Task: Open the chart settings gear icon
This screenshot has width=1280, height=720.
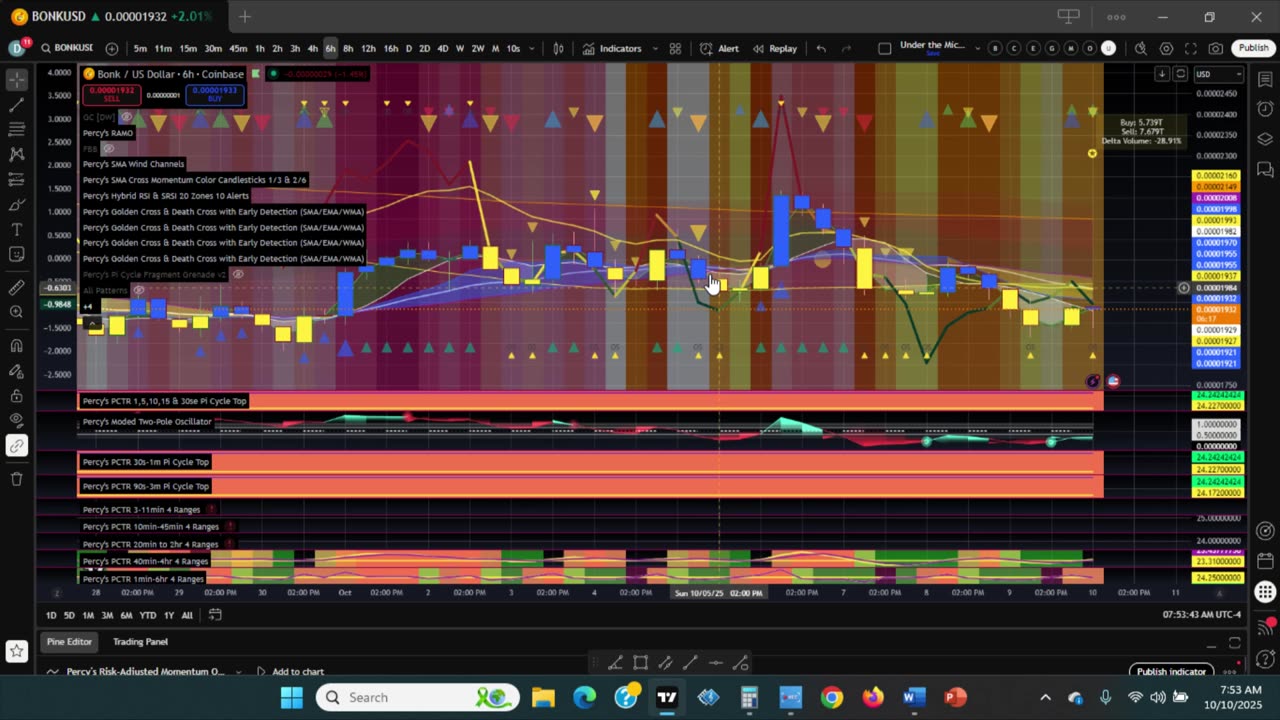Action: click(1166, 48)
